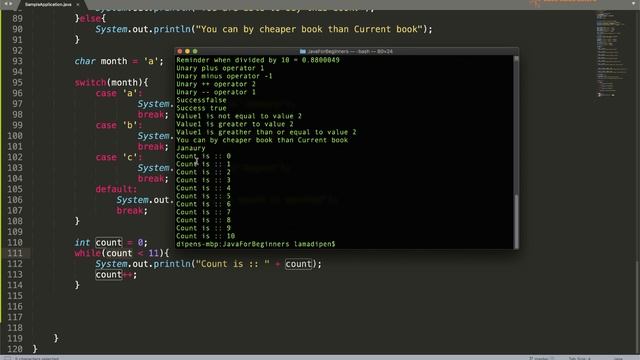Image resolution: width=640 pixels, height=360 pixels.
Task: Click the highlighted 'count' on line 113
Action: coord(109,274)
